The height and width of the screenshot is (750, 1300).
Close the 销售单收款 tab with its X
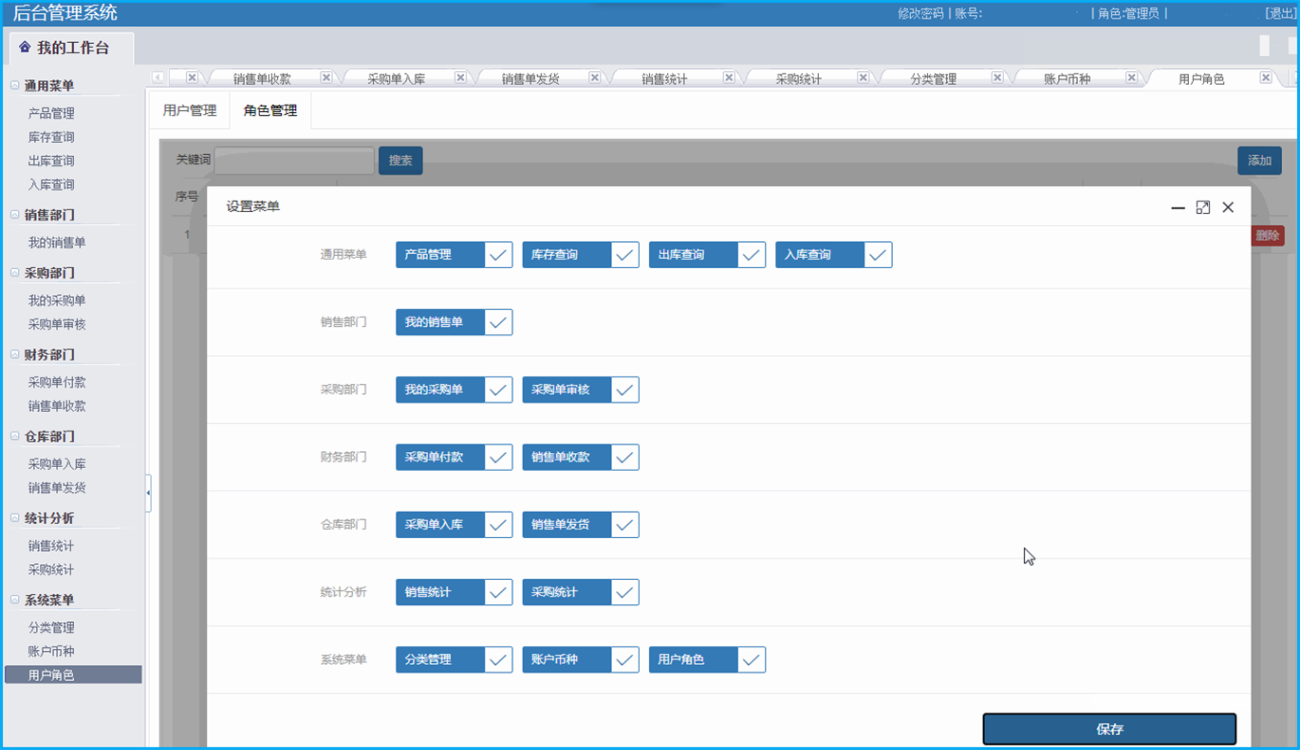tap(326, 78)
